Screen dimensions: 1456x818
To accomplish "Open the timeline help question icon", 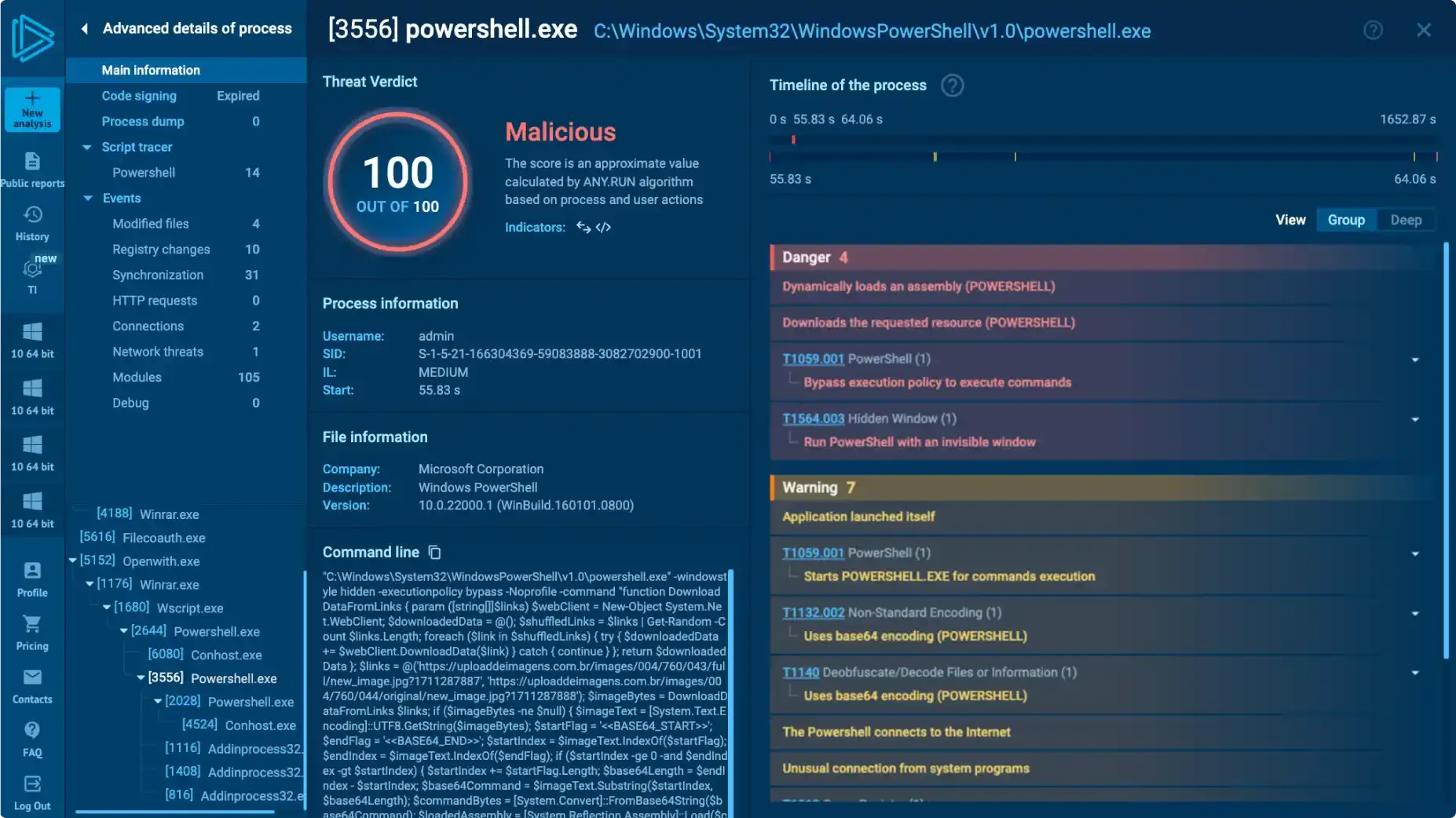I will point(953,86).
